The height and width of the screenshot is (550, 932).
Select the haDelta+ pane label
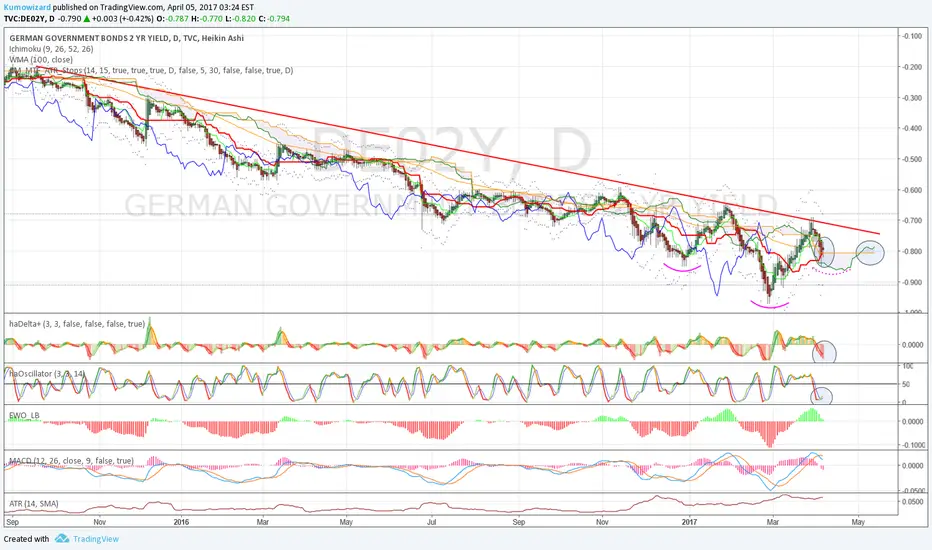[x=77, y=323]
